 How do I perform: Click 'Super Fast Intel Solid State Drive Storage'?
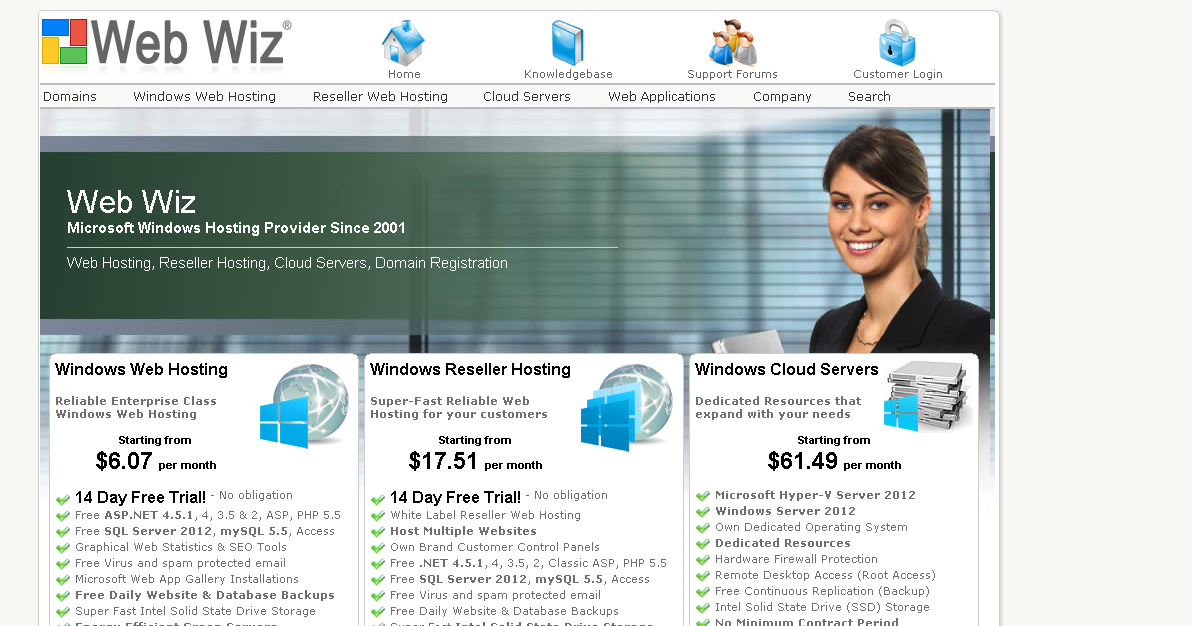[195, 611]
